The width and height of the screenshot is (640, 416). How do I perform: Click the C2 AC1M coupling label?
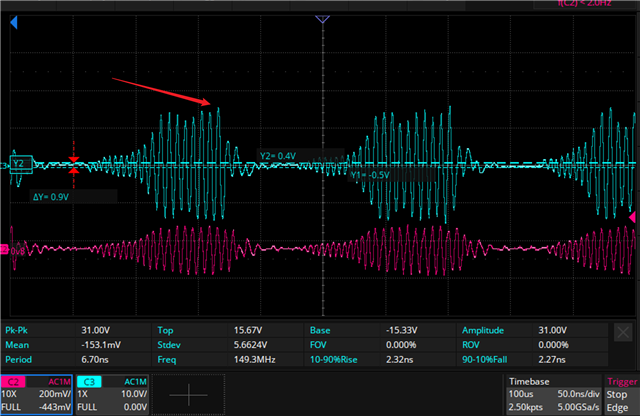(x=59, y=382)
